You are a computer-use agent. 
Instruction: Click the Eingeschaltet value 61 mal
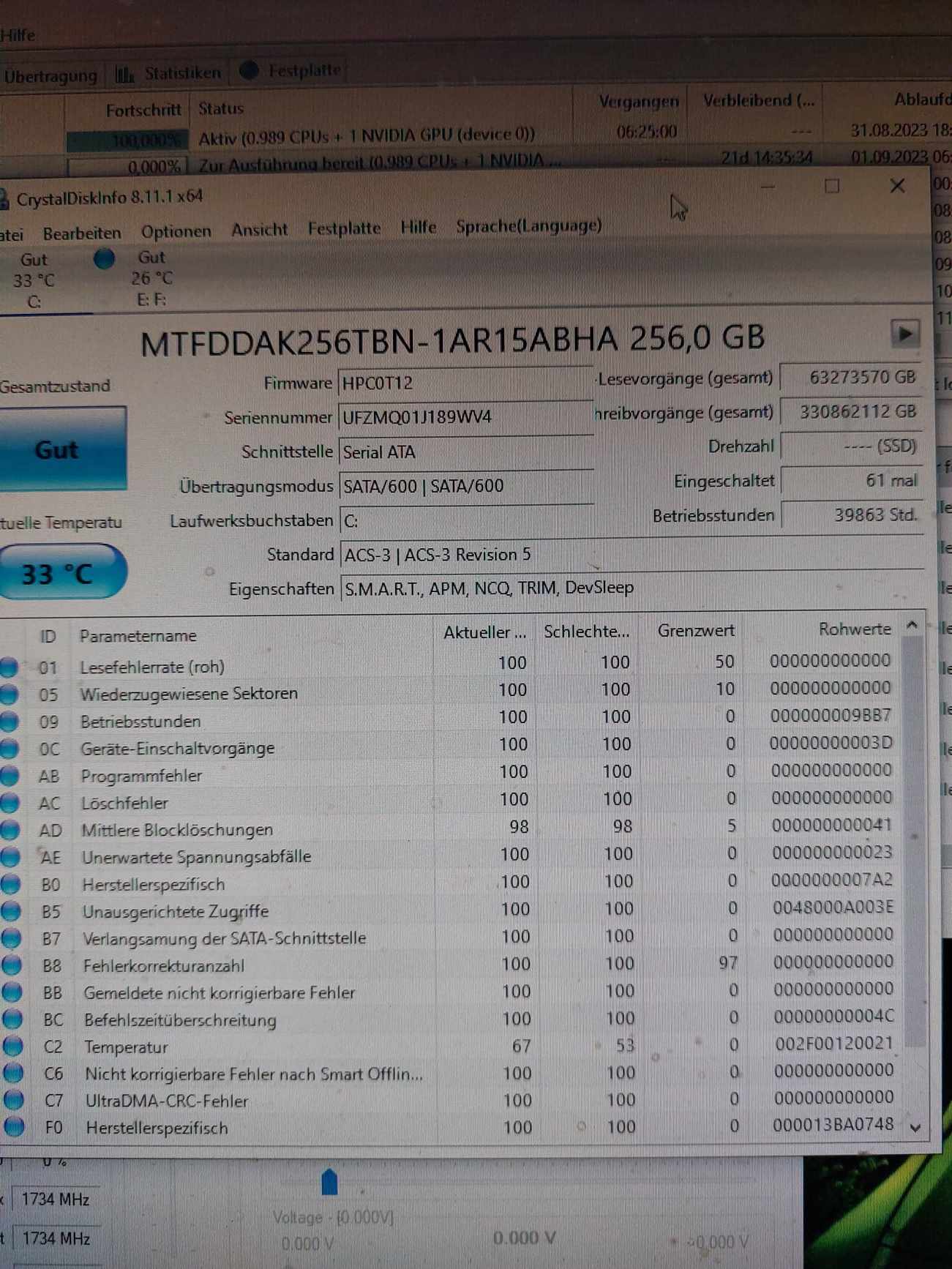click(851, 481)
